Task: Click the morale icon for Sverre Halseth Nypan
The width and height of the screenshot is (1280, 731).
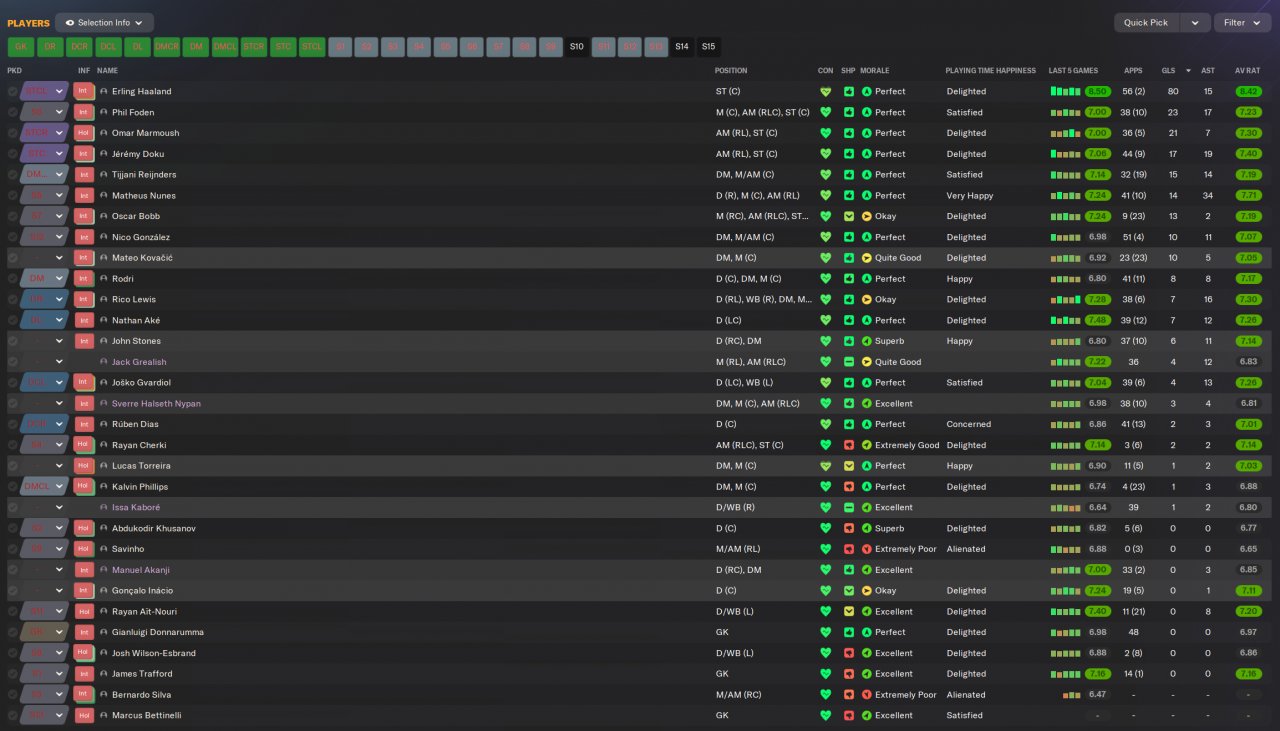Action: (866, 404)
